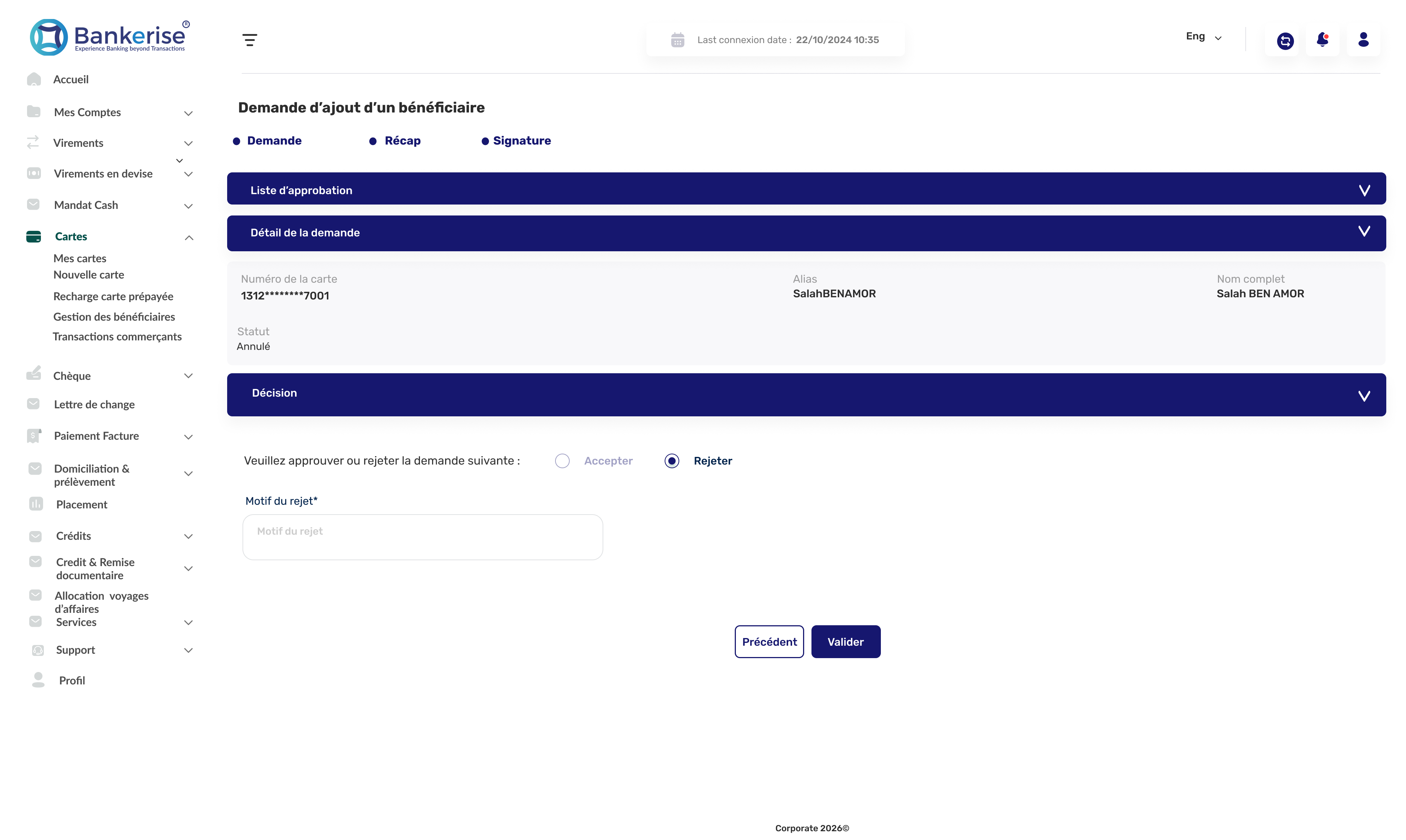Click the Allocation voyages d'affaires icon

click(35, 595)
